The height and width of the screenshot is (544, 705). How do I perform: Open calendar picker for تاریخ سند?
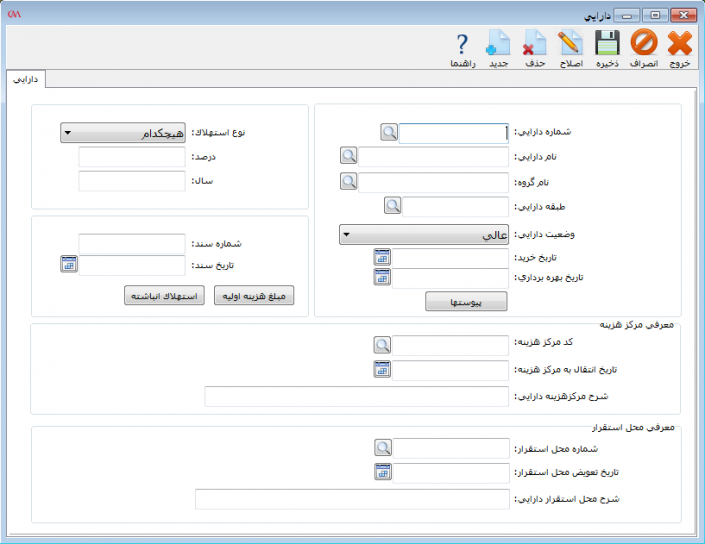click(68, 264)
